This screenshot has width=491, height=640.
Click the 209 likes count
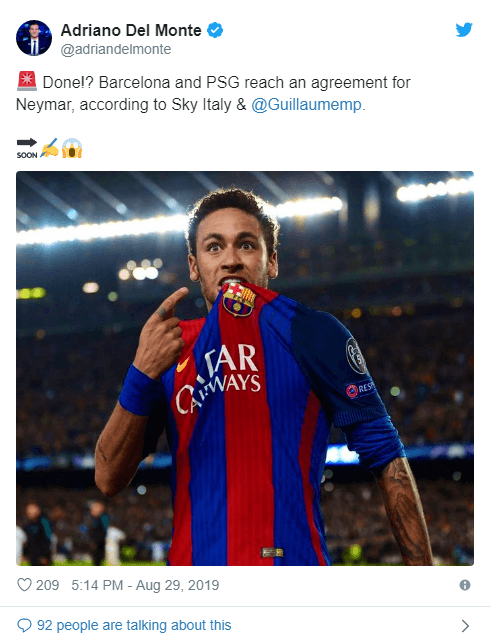[47, 585]
